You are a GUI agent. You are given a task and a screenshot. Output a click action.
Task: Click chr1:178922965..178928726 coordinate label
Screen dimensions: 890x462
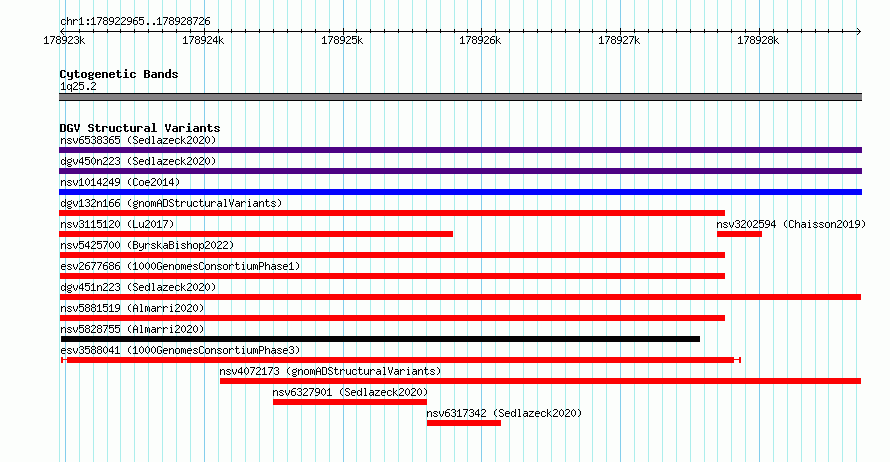pos(135,22)
